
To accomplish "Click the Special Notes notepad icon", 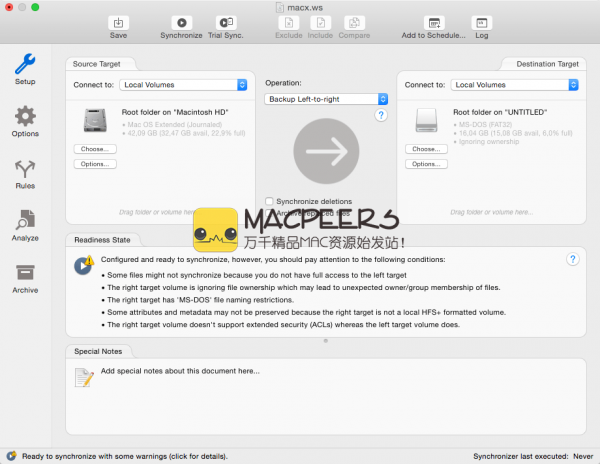I will tap(84, 377).
